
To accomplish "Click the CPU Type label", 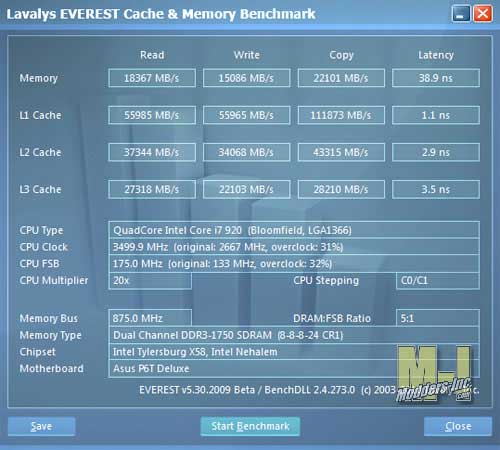I will [x=41, y=230].
